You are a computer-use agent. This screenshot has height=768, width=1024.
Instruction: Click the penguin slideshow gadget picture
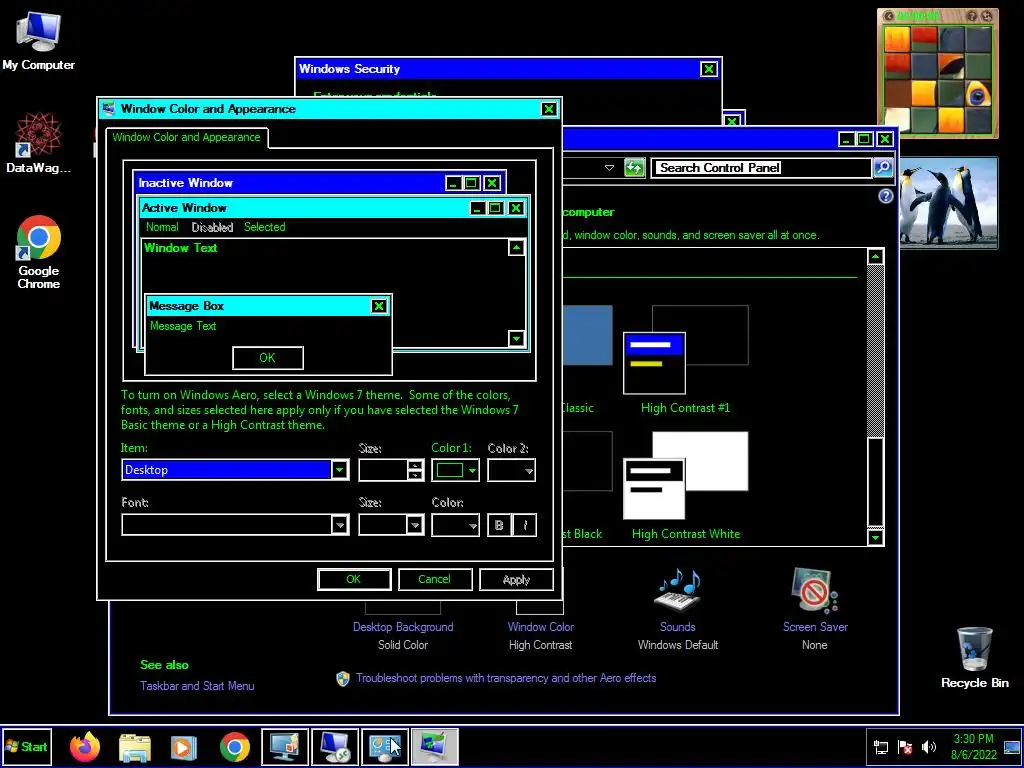948,202
